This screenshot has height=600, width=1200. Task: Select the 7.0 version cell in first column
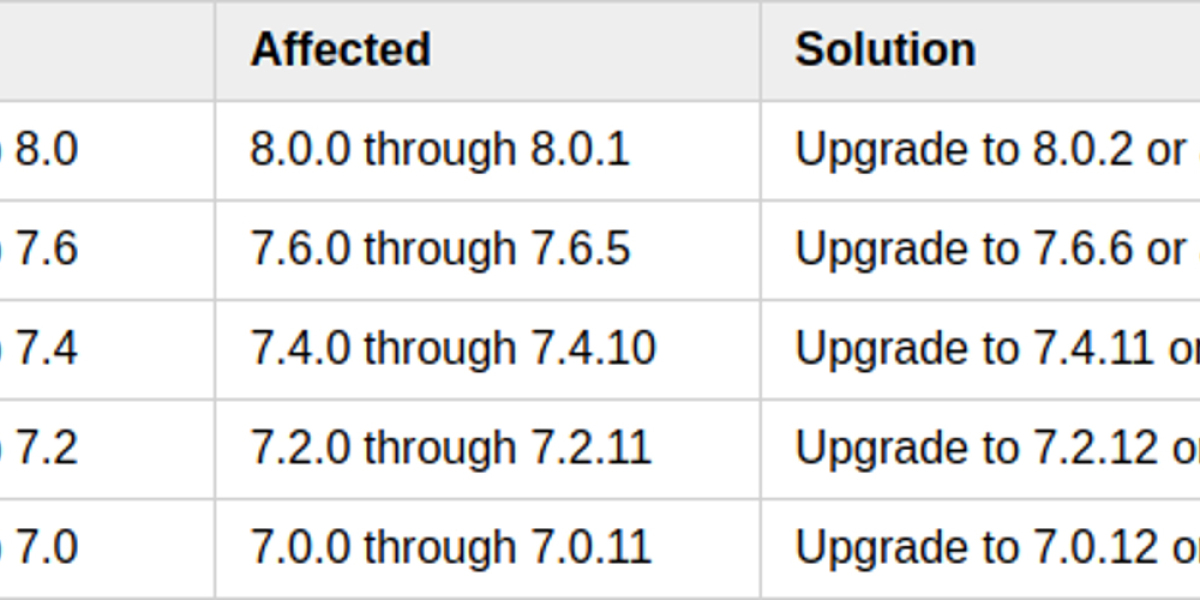46,548
